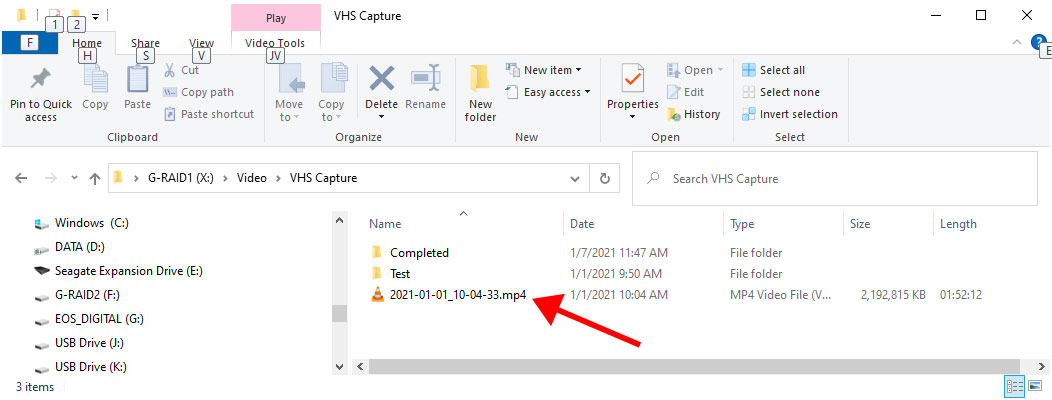Switch to large thumbnails view in status bar
The width and height of the screenshot is (1052, 400).
pyautogui.click(x=1035, y=386)
